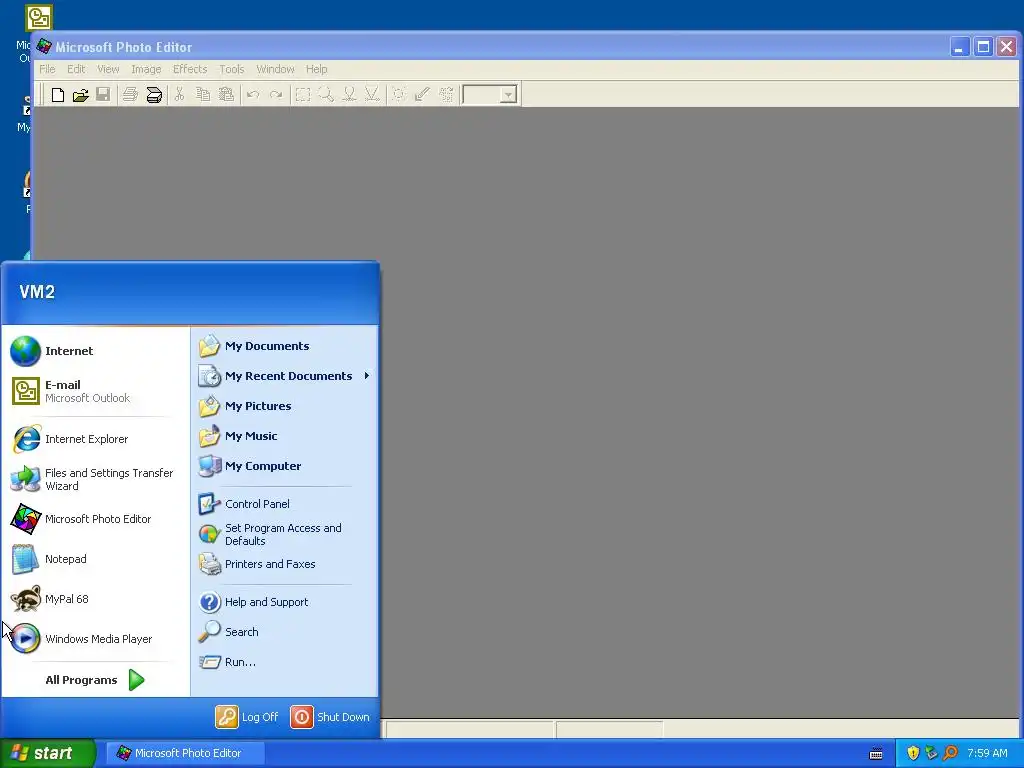Screen dimensions: 1024x768
Task: Open the Window menu in Photo Editor
Action: click(x=275, y=69)
